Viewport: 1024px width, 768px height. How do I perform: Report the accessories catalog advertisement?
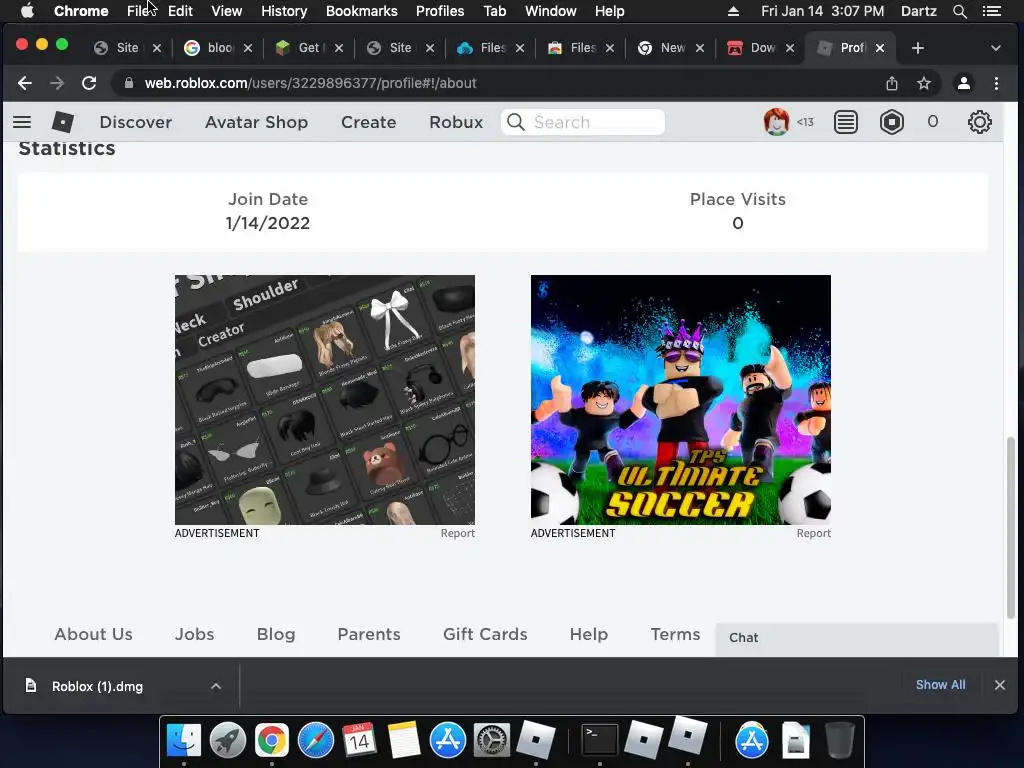pyautogui.click(x=458, y=533)
